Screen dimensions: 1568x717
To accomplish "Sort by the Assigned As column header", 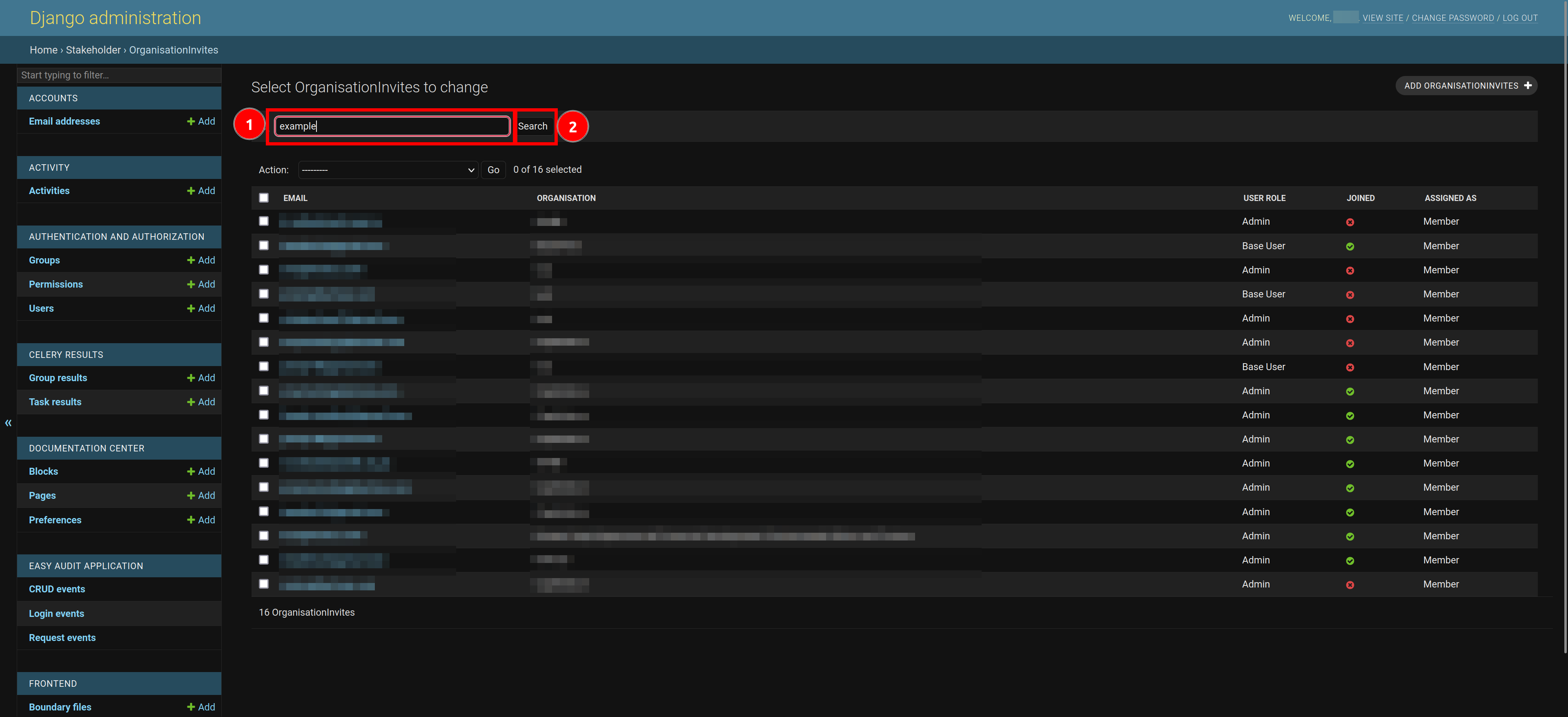I will [x=1450, y=198].
